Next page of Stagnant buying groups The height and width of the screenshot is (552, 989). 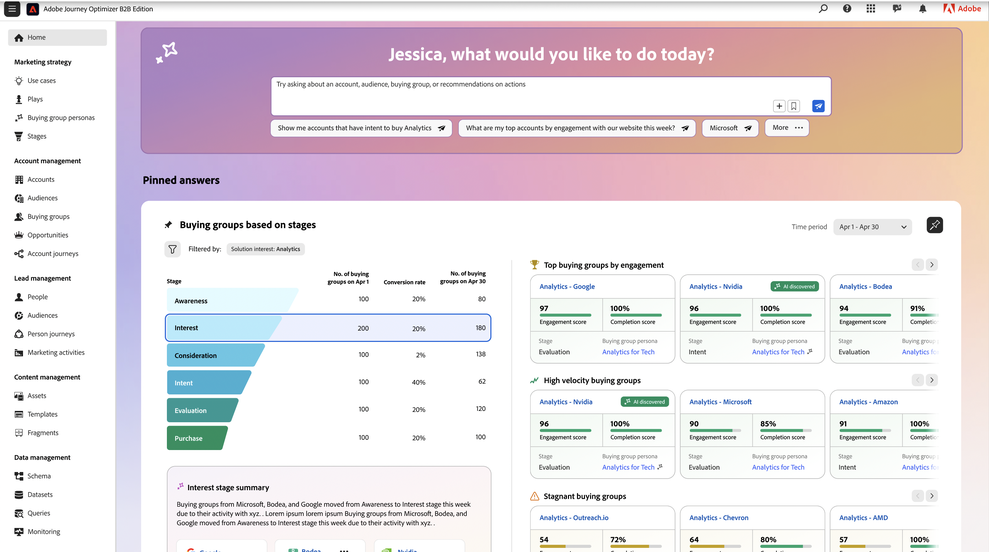932,496
